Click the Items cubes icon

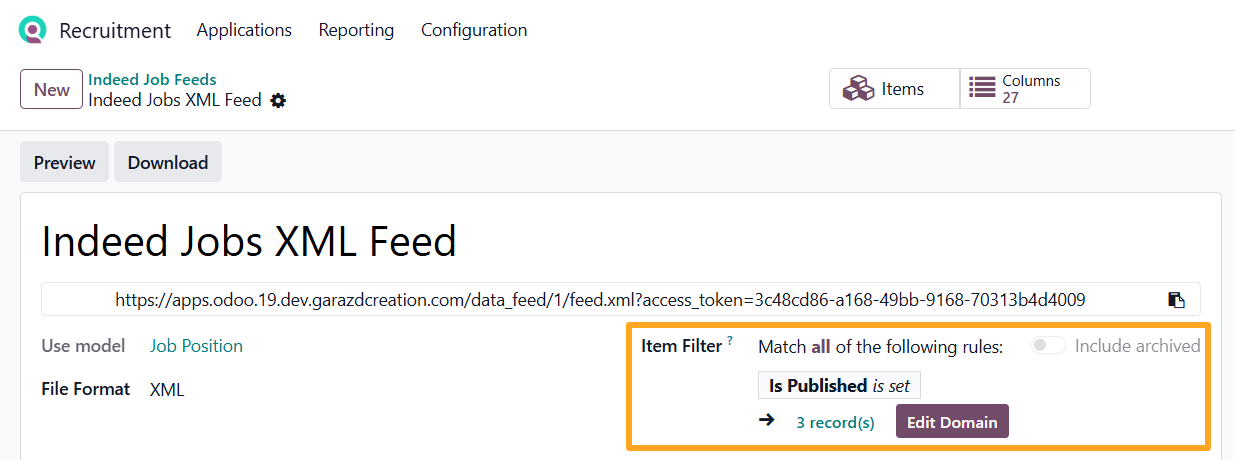pos(858,89)
